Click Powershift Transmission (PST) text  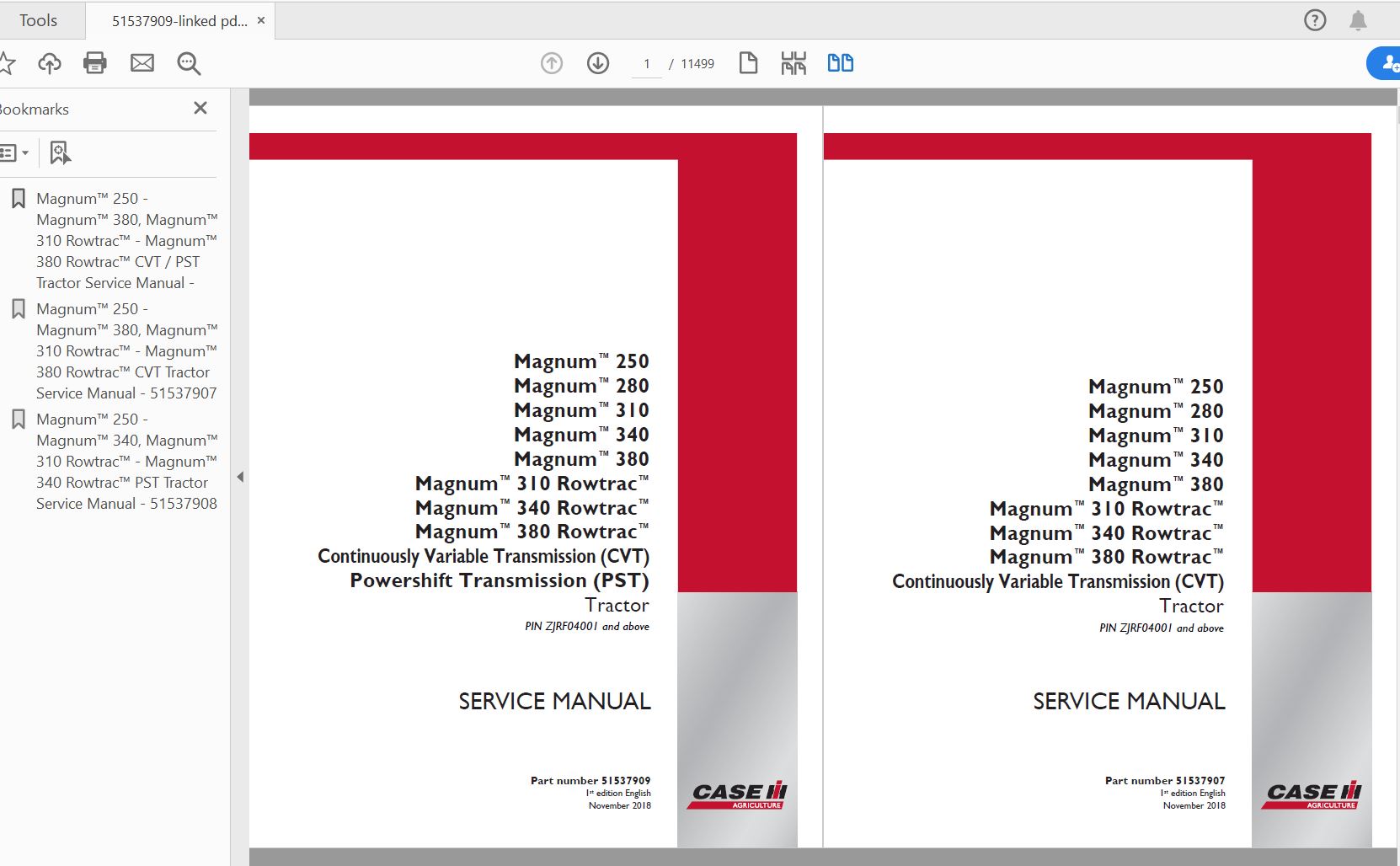tap(500, 580)
